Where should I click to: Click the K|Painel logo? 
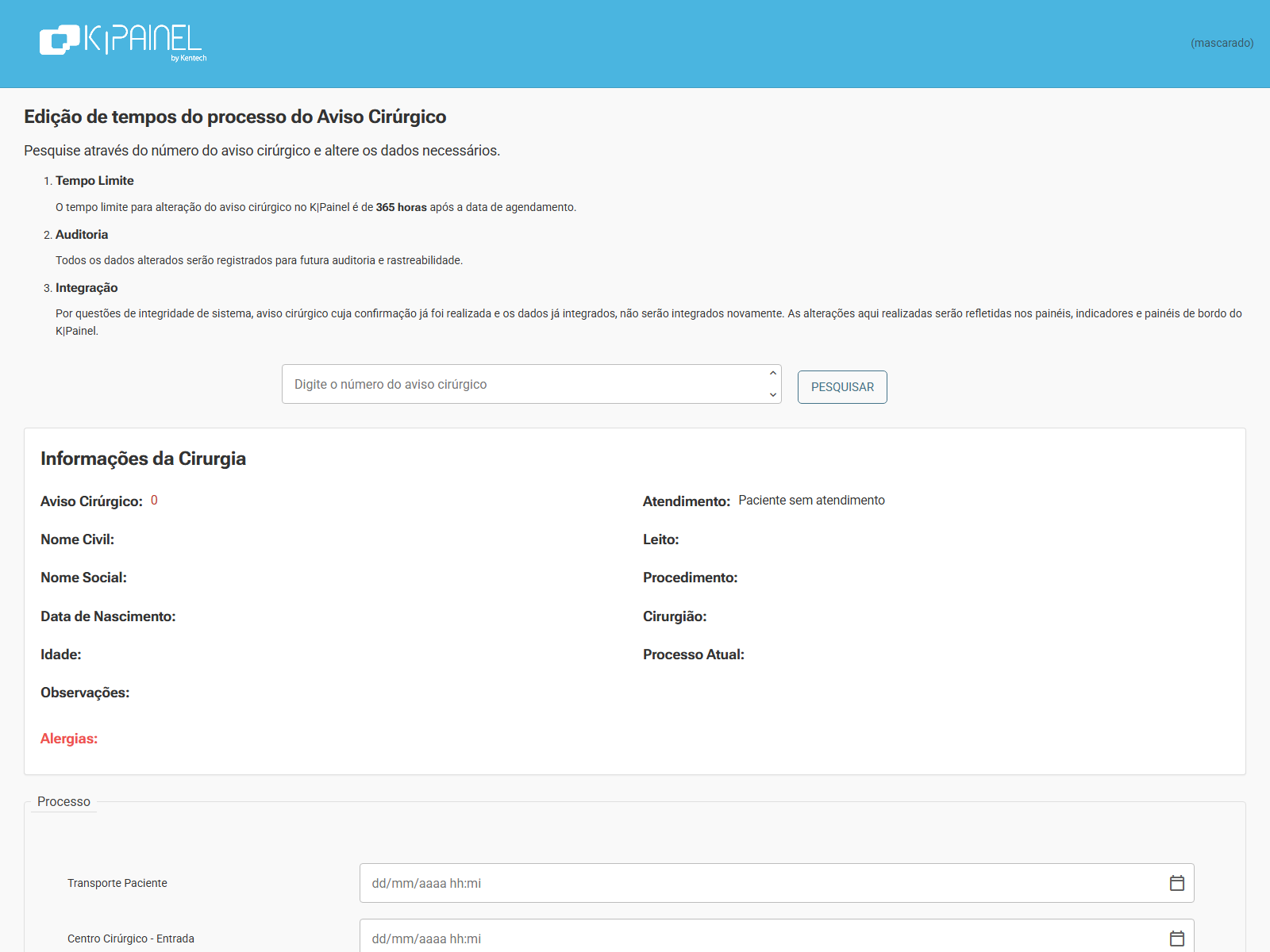(123, 41)
